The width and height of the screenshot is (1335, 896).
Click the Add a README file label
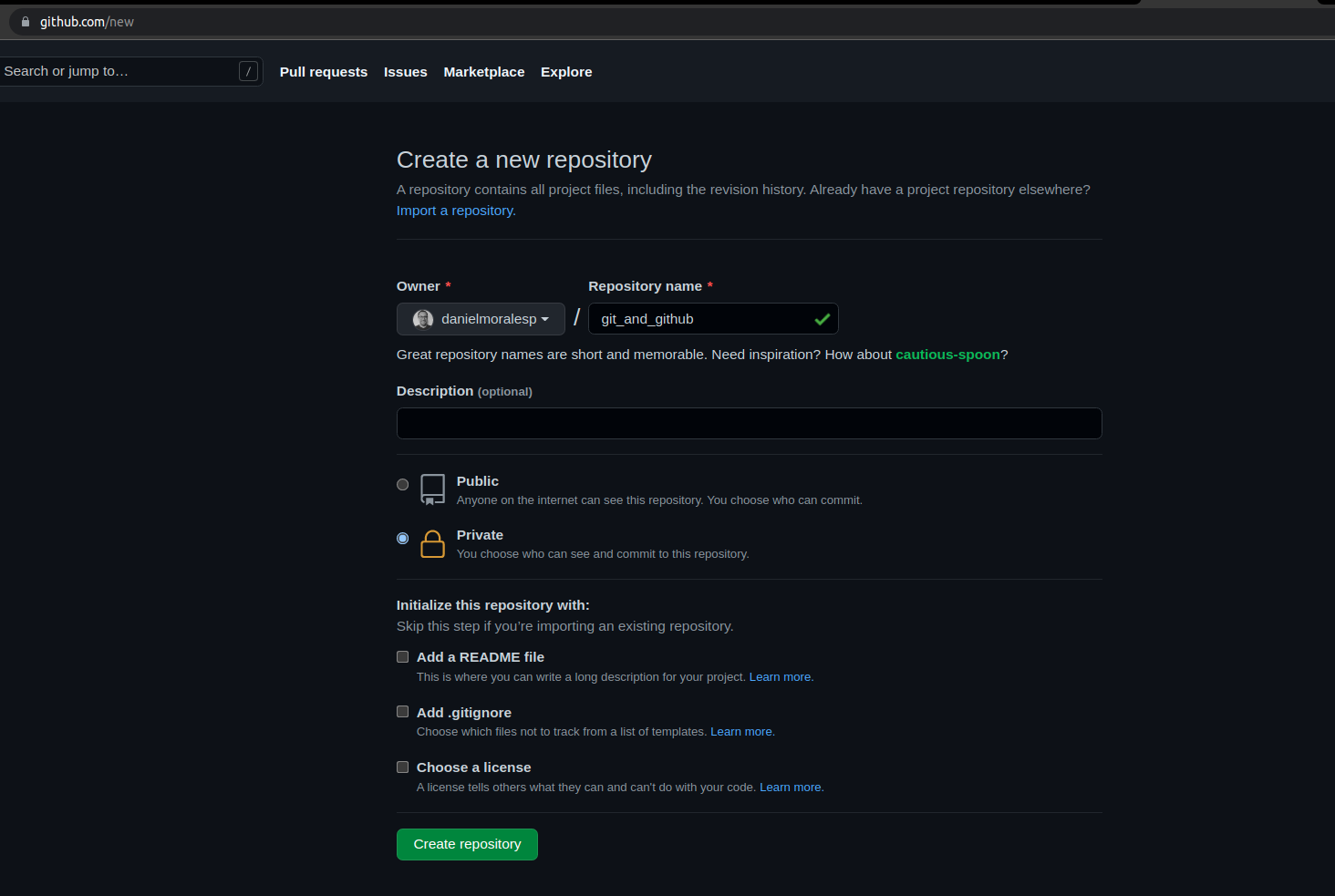tap(481, 657)
